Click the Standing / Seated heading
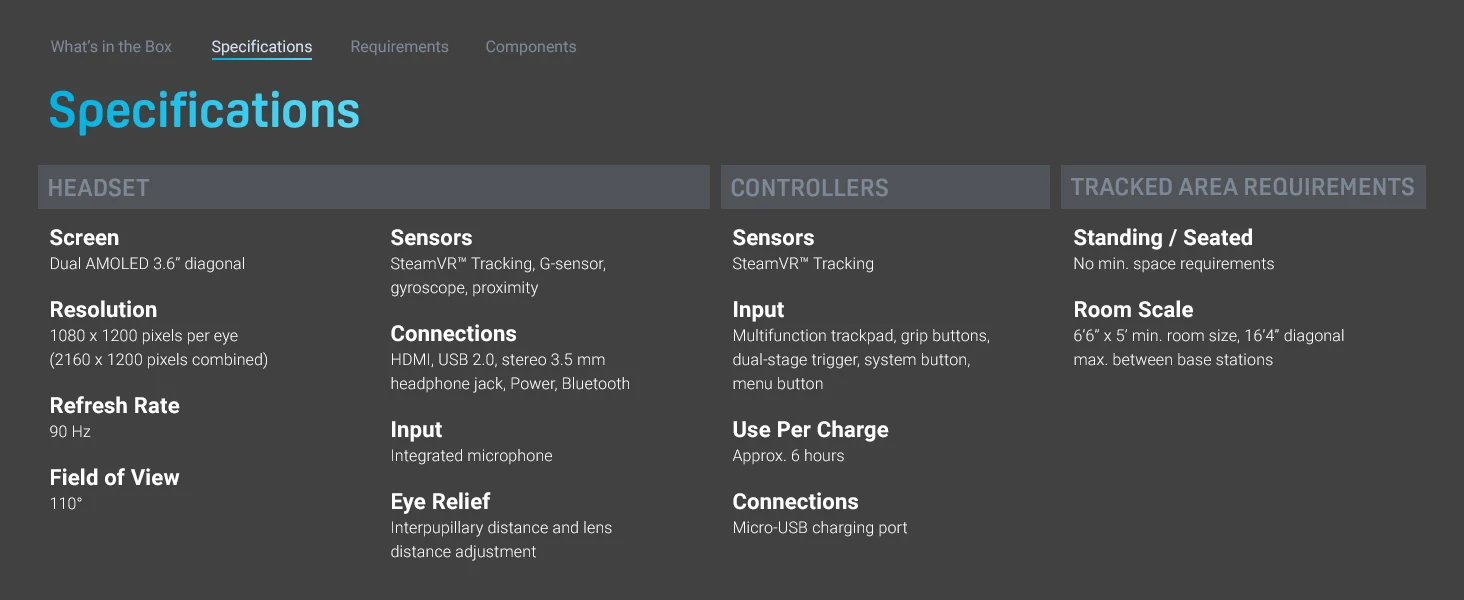The width and height of the screenshot is (1464, 600). point(1162,238)
